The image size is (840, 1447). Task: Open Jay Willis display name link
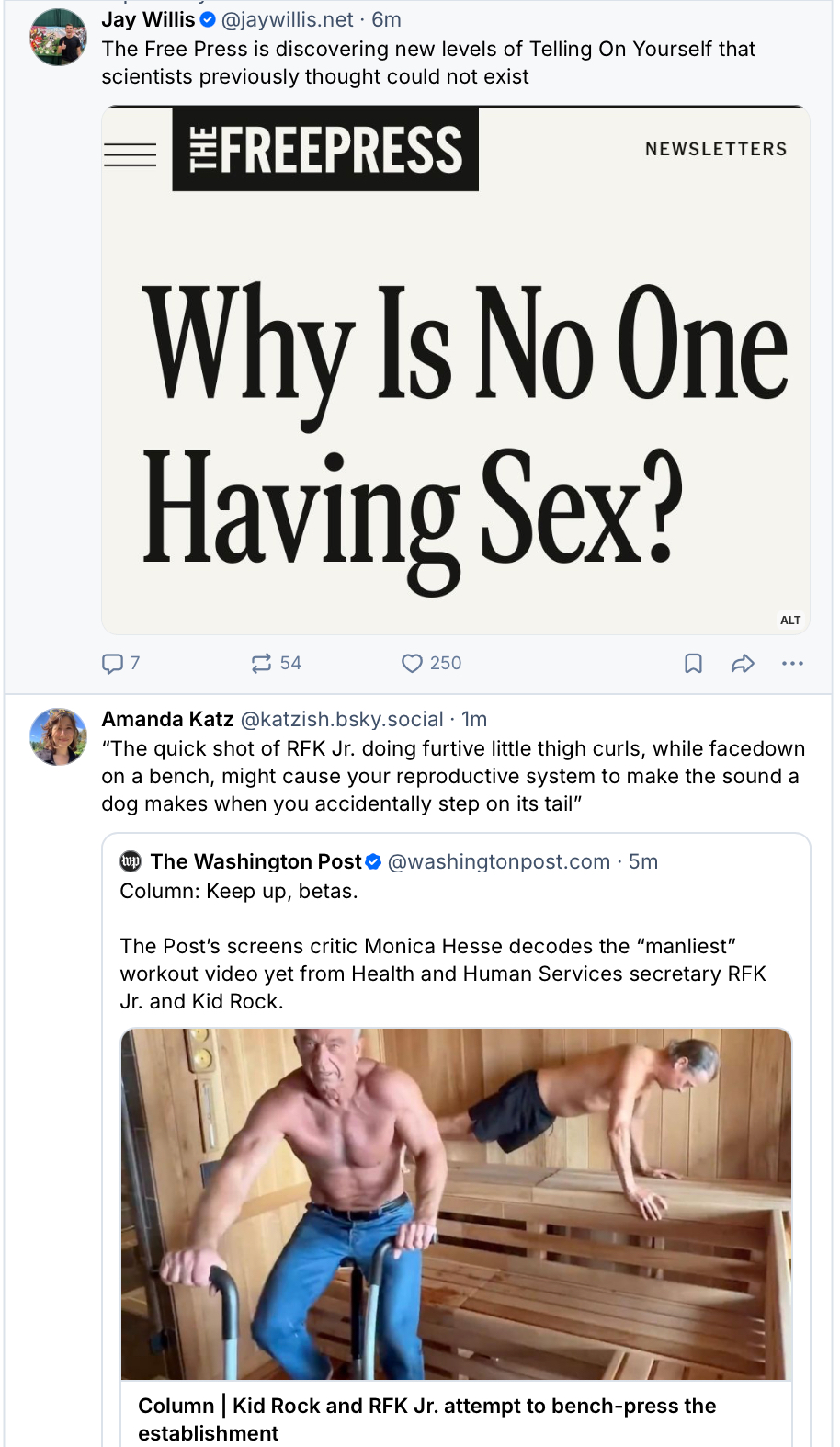click(148, 19)
